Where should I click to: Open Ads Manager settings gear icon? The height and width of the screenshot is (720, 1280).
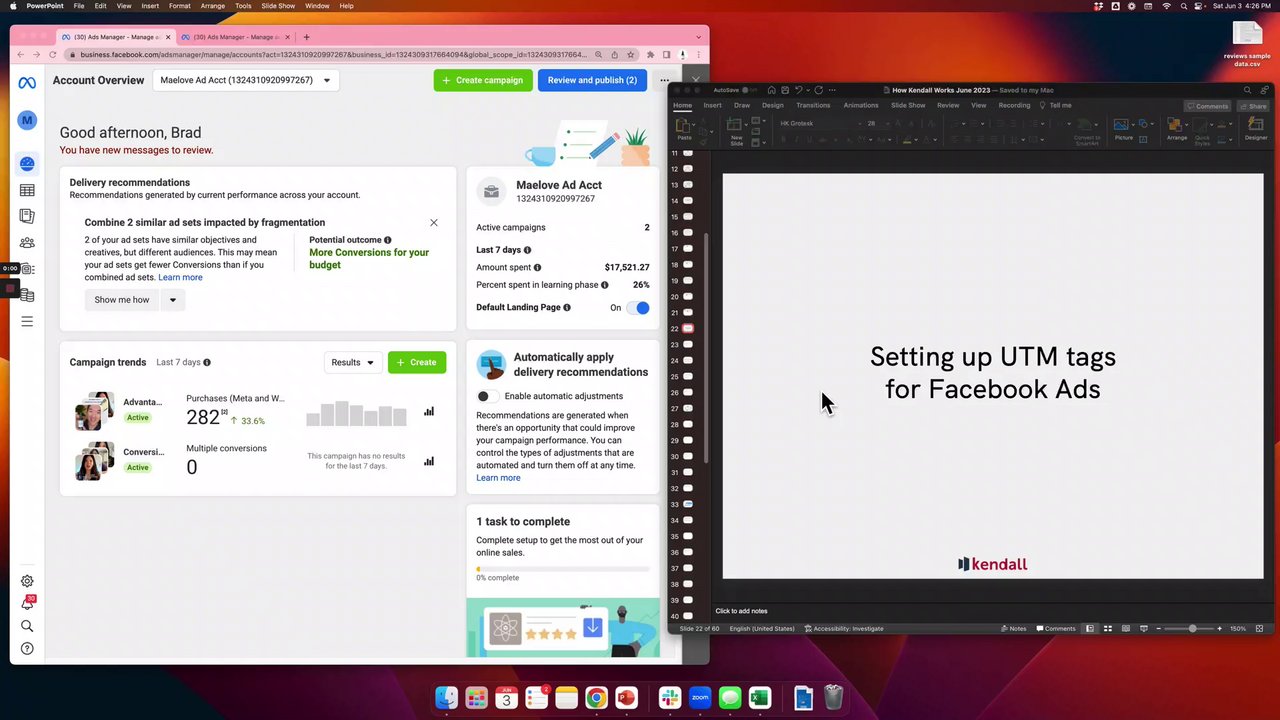tap(27, 581)
